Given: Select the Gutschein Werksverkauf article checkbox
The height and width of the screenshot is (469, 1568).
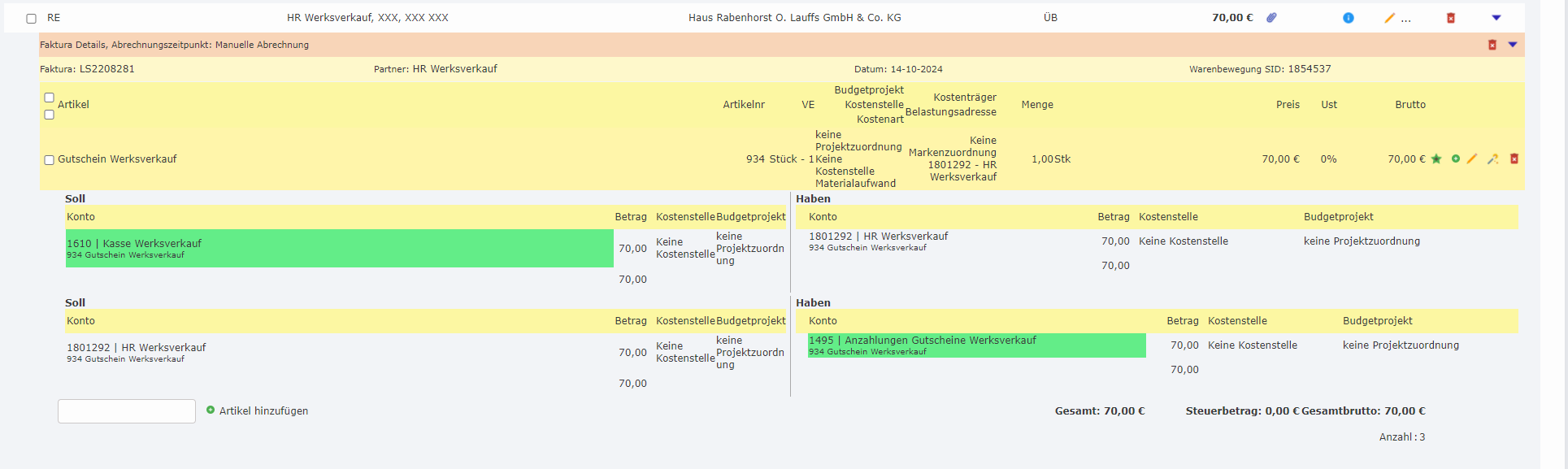Looking at the screenshot, I should pyautogui.click(x=49, y=160).
